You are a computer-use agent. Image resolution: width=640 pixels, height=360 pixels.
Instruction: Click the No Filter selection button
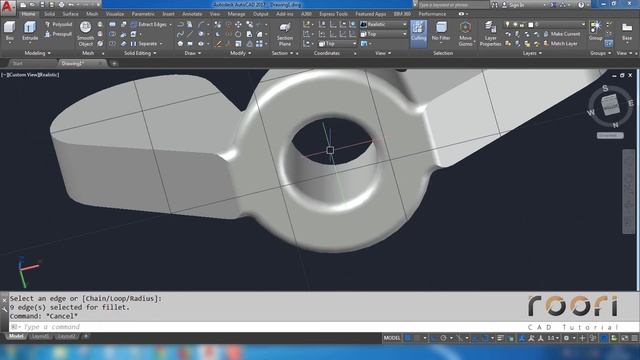point(441,31)
